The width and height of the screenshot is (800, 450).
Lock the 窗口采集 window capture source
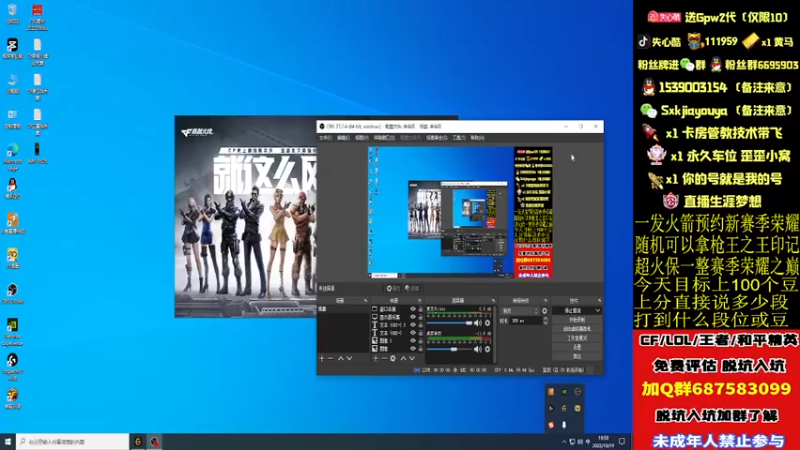point(420,309)
